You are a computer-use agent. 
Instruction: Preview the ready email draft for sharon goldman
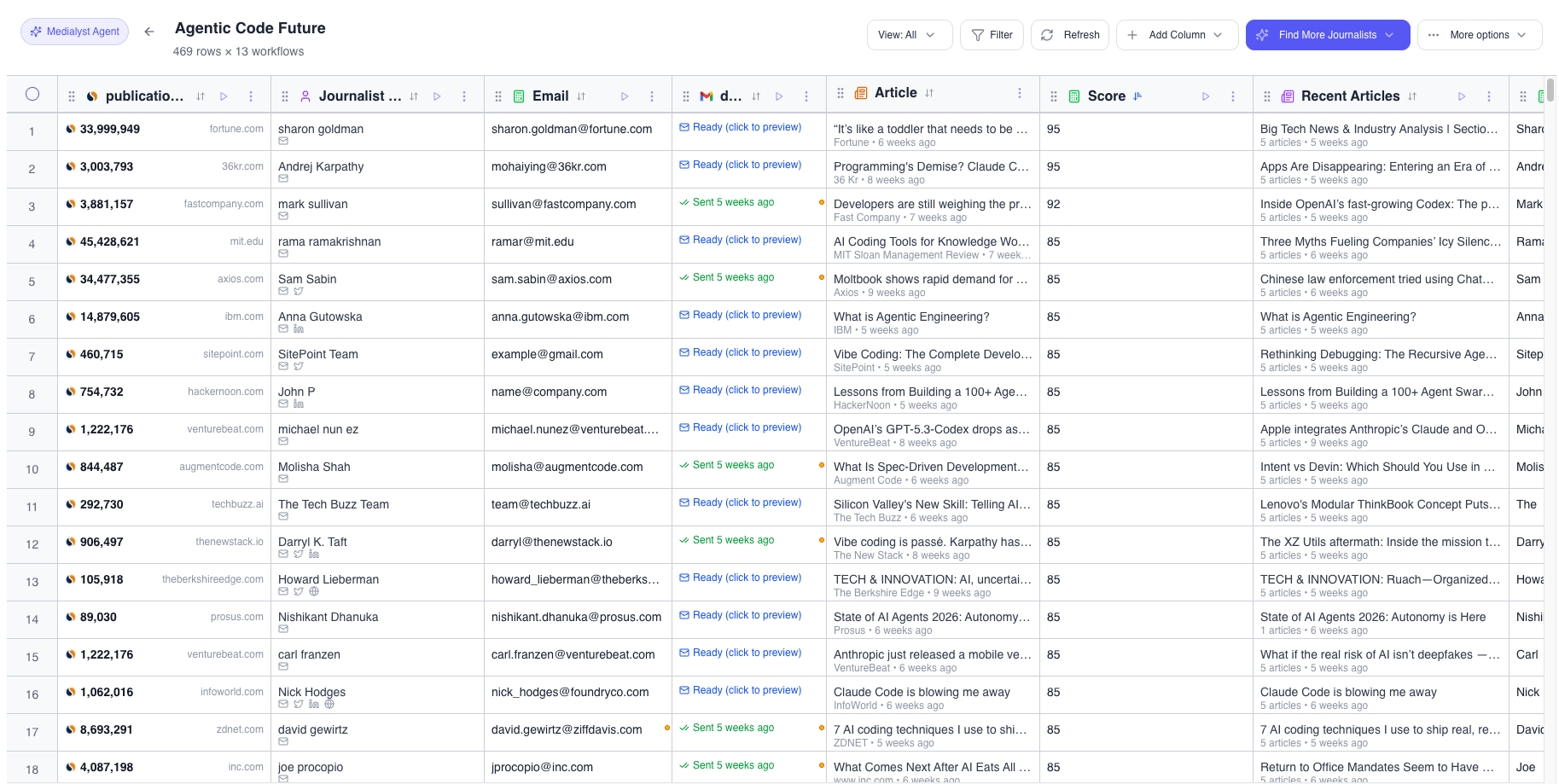[741, 127]
